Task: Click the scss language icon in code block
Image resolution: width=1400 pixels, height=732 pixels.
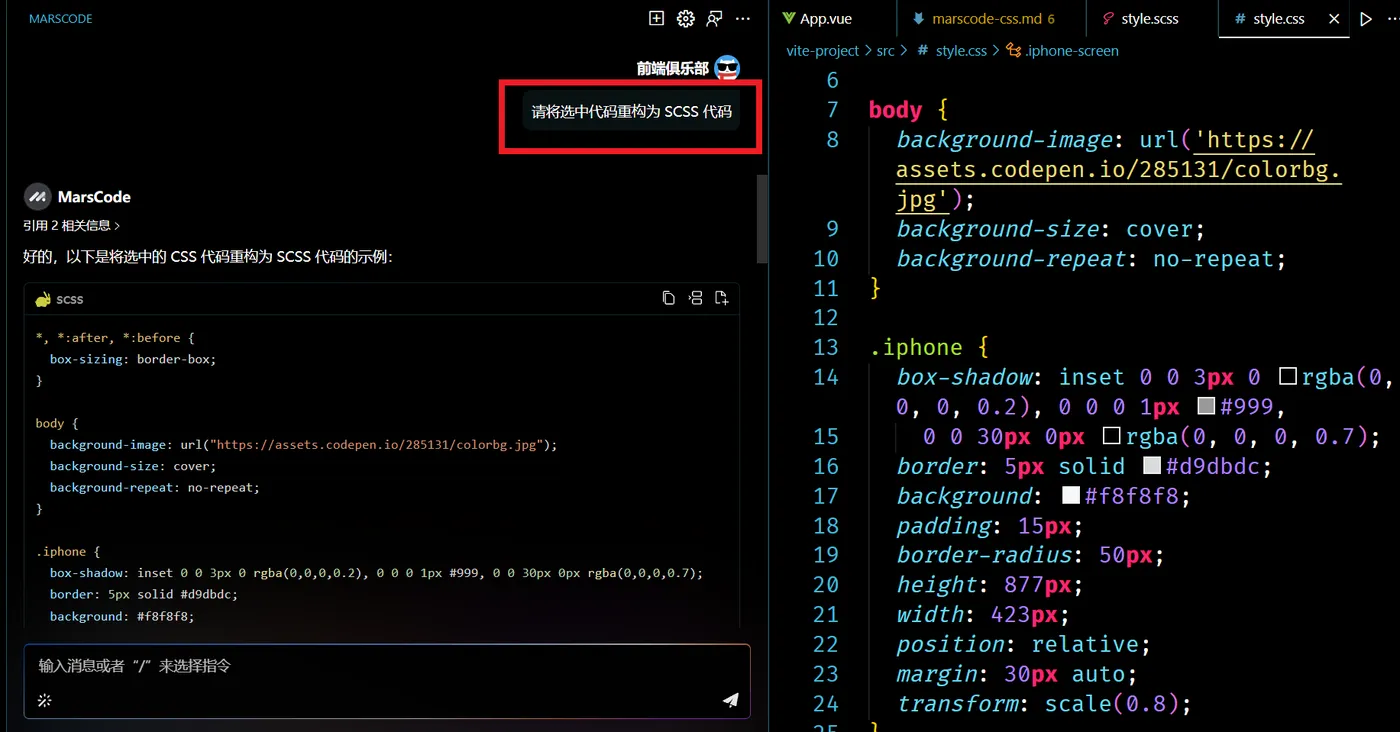Action: (x=43, y=299)
